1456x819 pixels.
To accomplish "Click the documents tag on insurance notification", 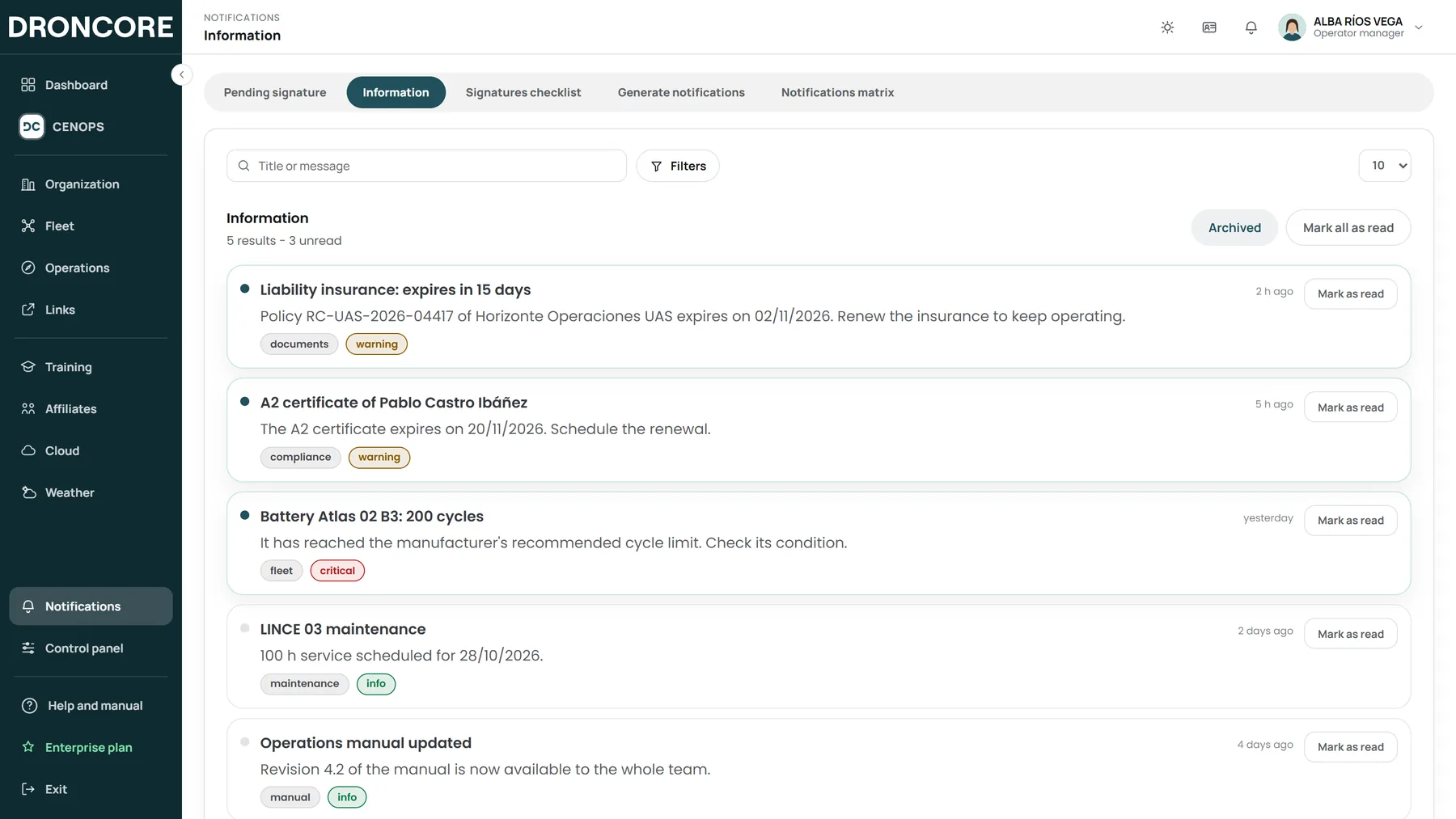I will pos(299,344).
